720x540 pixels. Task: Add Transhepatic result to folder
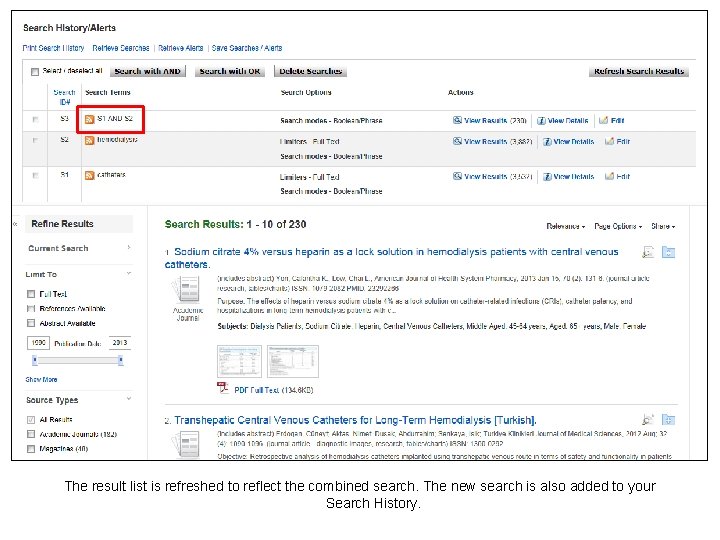coord(668,419)
